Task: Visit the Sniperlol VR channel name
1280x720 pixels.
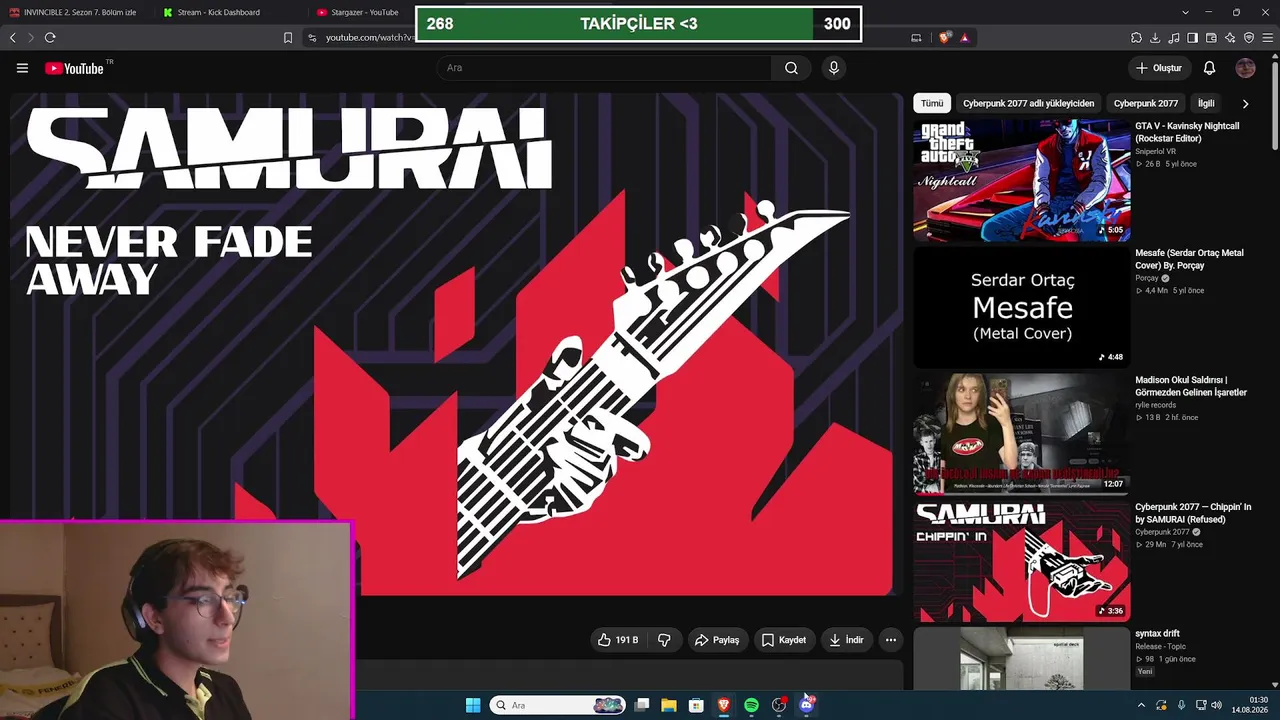Action: [1156, 151]
